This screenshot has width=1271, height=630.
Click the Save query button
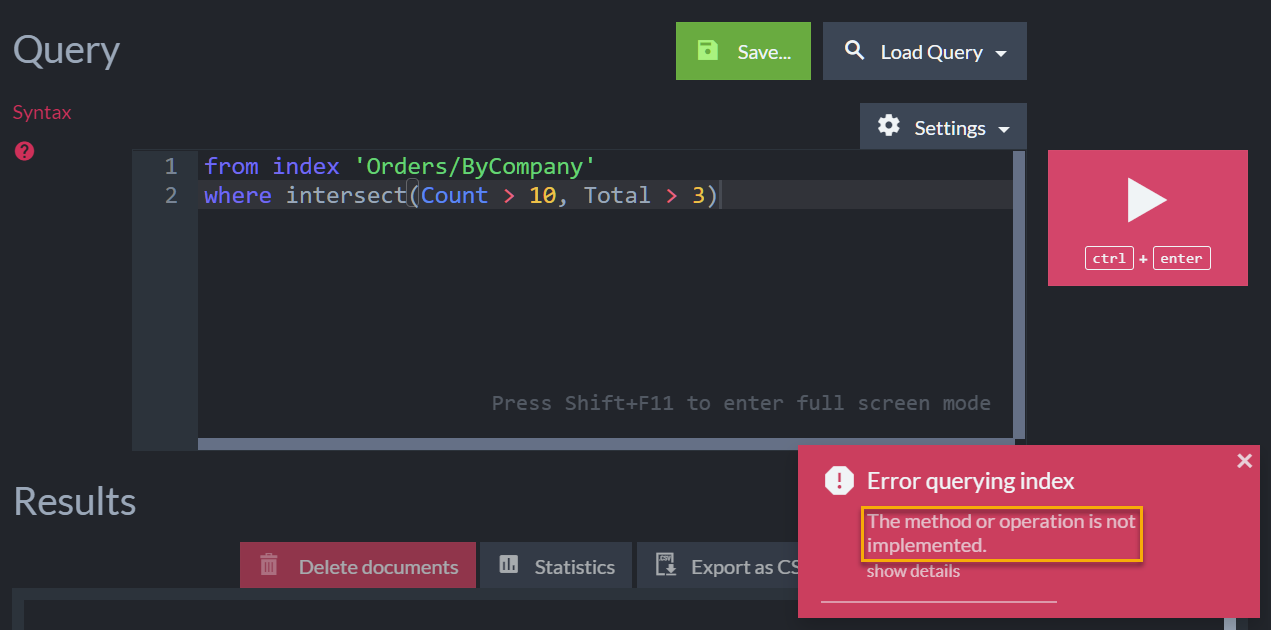743,51
